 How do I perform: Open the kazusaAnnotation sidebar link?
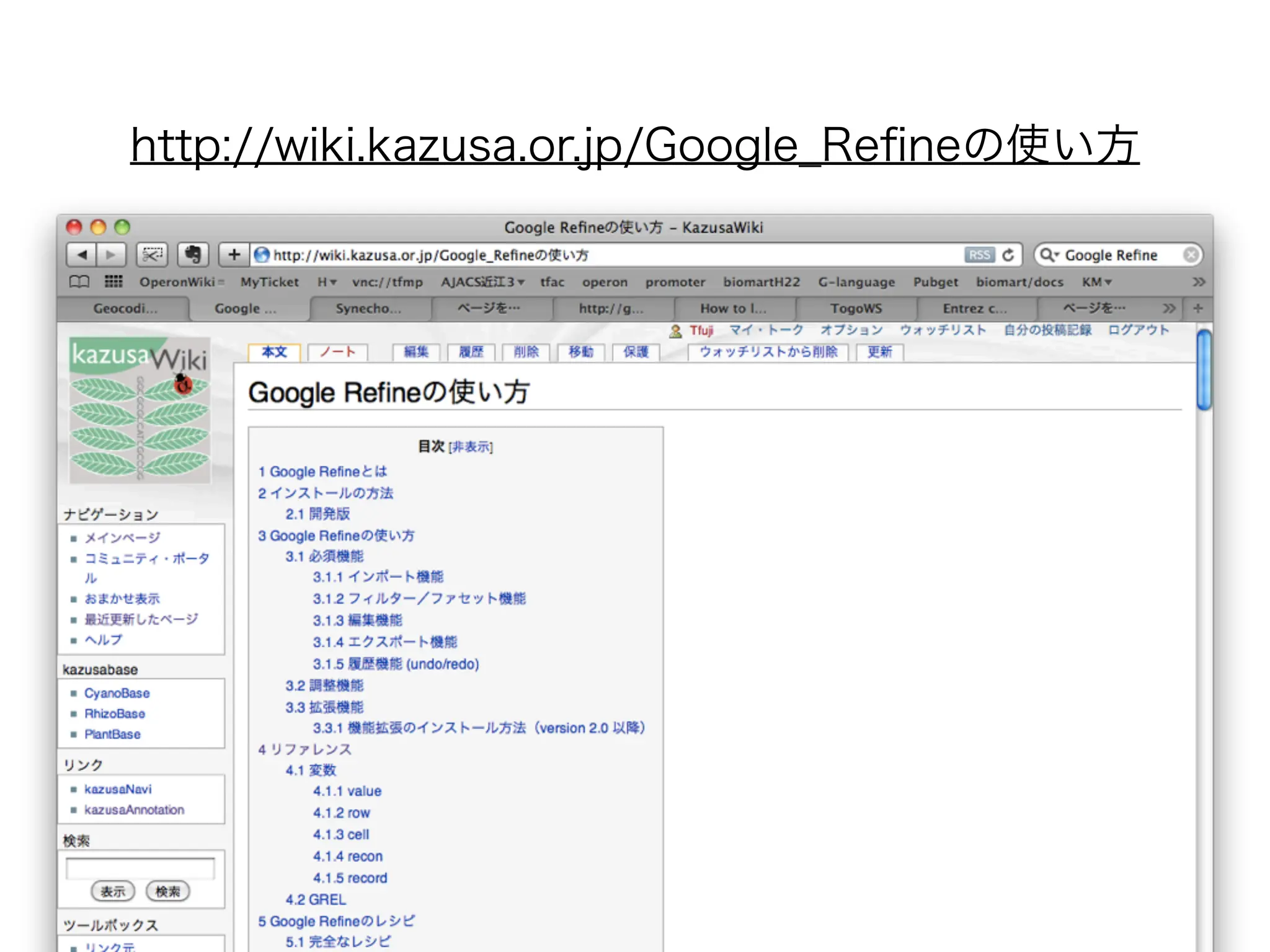[x=134, y=810]
